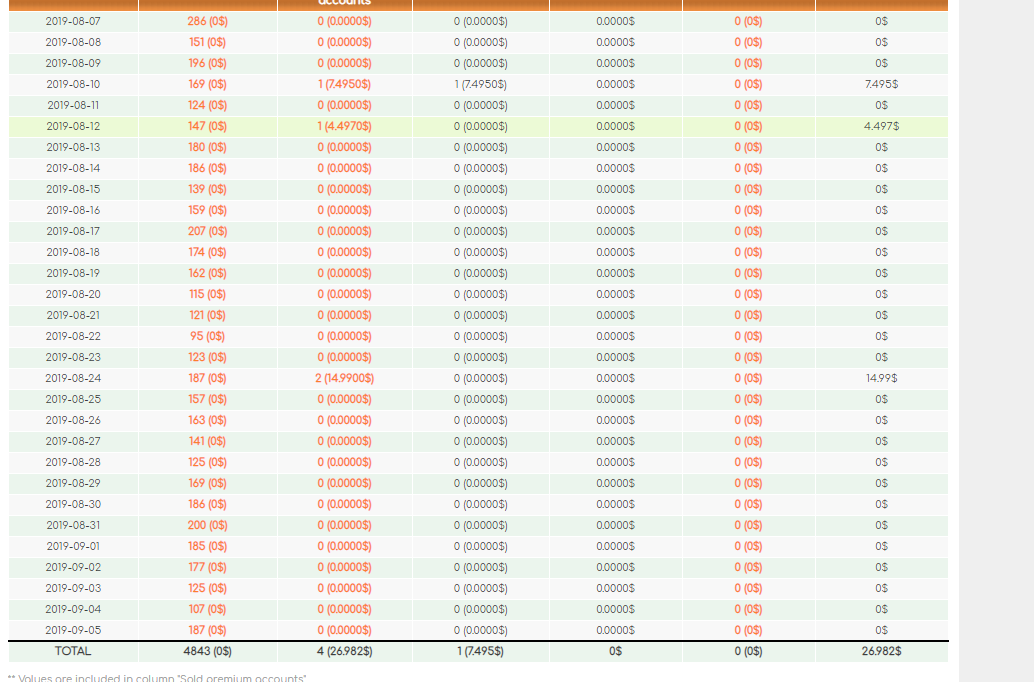Click the 2 (14.9900$) entry for 2019-08-24

click(x=344, y=378)
